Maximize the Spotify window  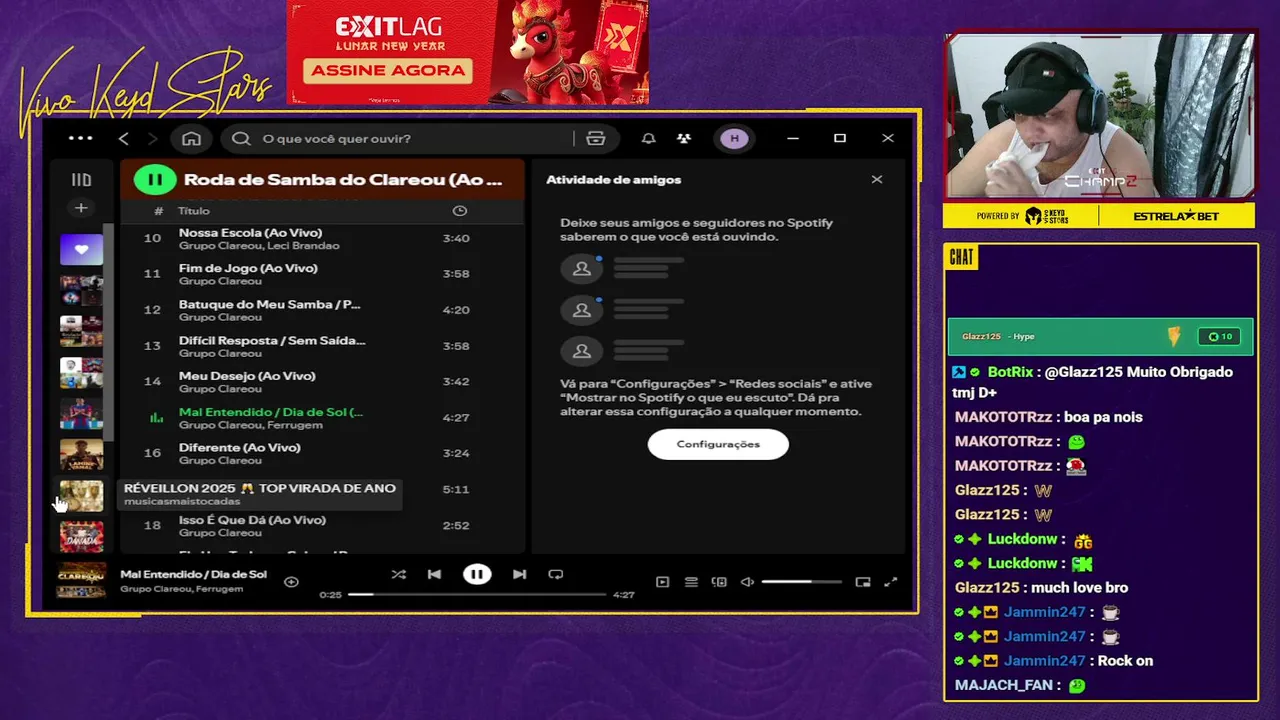[x=840, y=138]
